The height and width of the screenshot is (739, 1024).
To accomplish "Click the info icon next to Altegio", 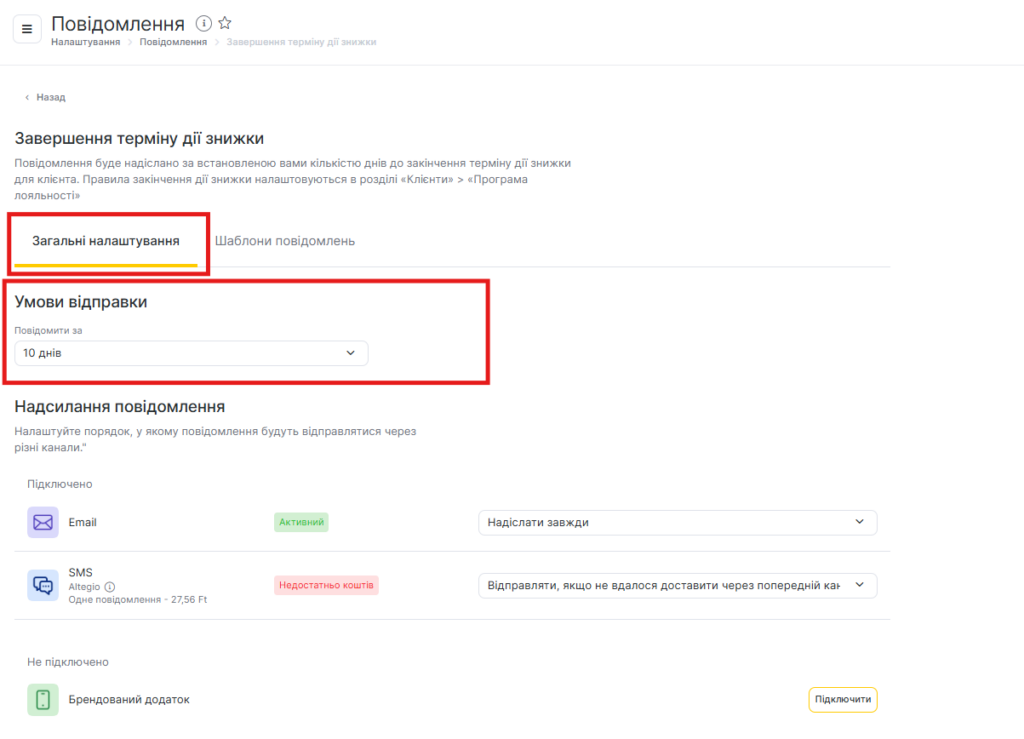I will pyautogui.click(x=110, y=587).
